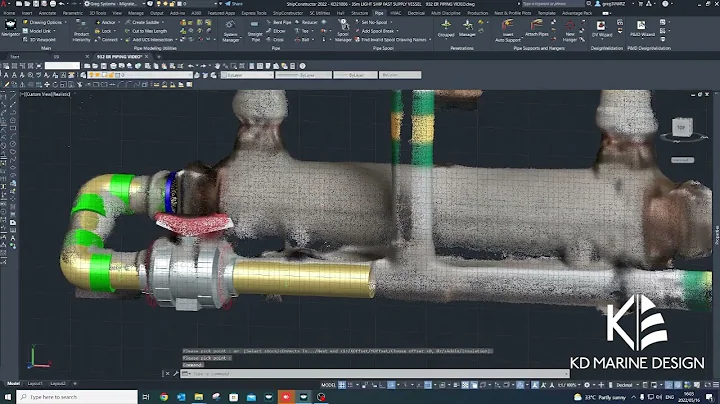Click the view cube TOP face
This screenshot has height=404, width=720.
[x=681, y=128]
